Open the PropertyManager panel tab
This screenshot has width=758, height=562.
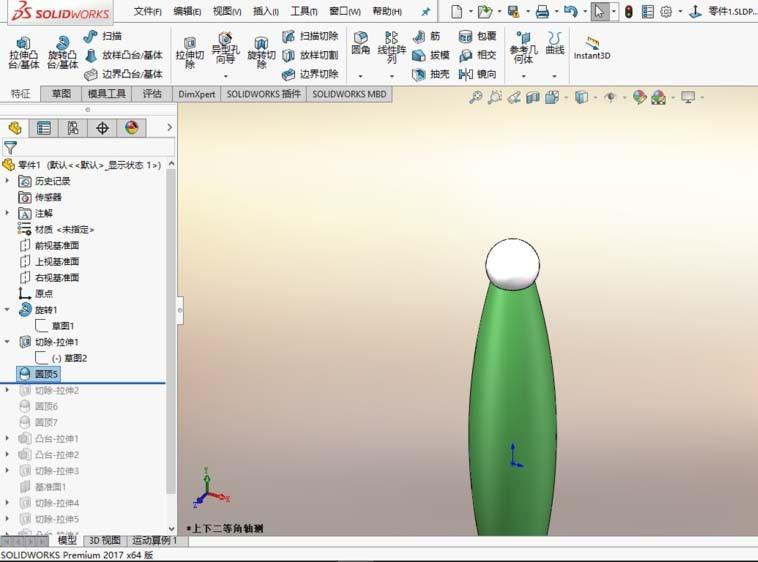click(x=44, y=128)
